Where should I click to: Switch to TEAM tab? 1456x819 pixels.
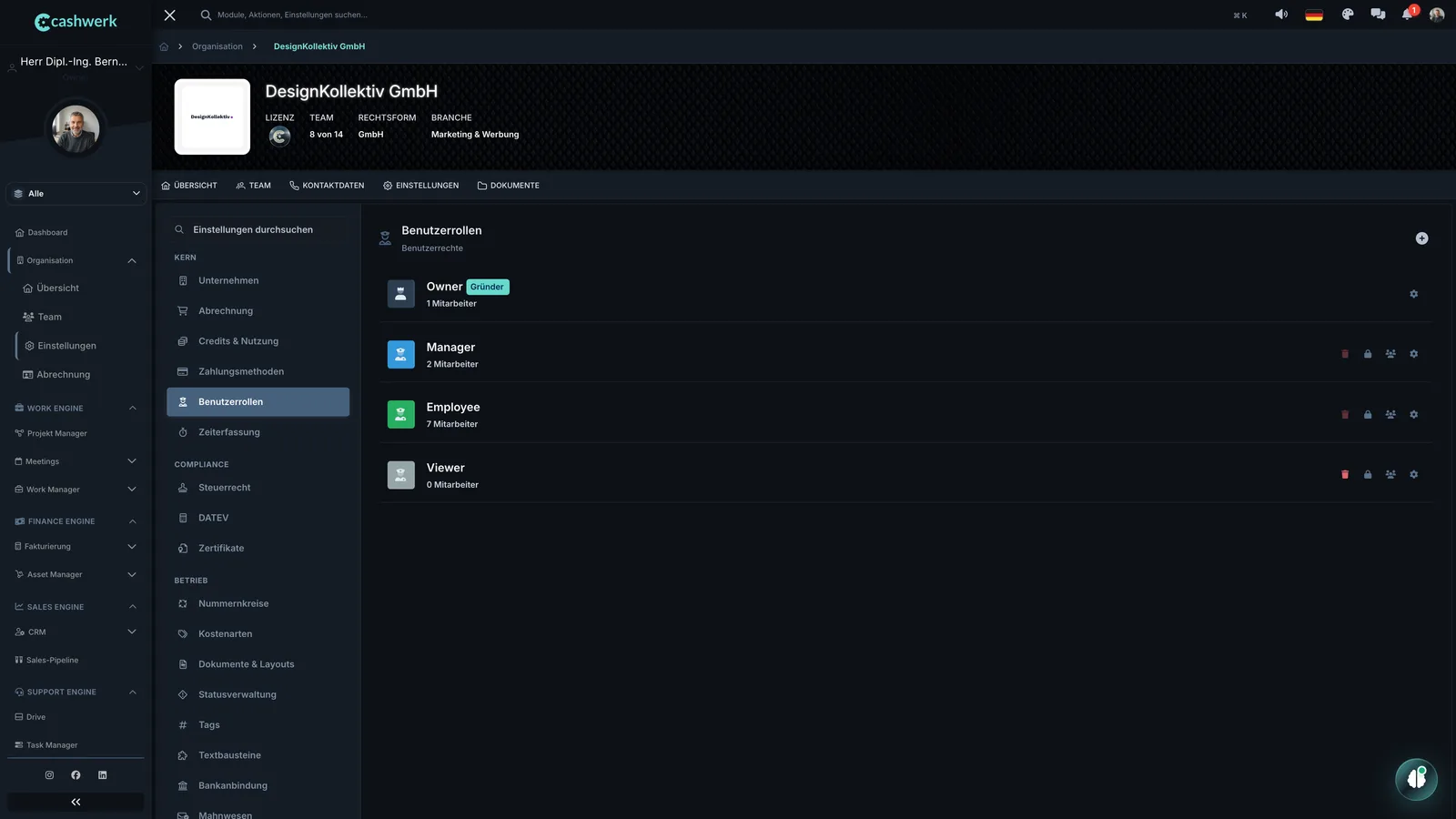click(253, 186)
